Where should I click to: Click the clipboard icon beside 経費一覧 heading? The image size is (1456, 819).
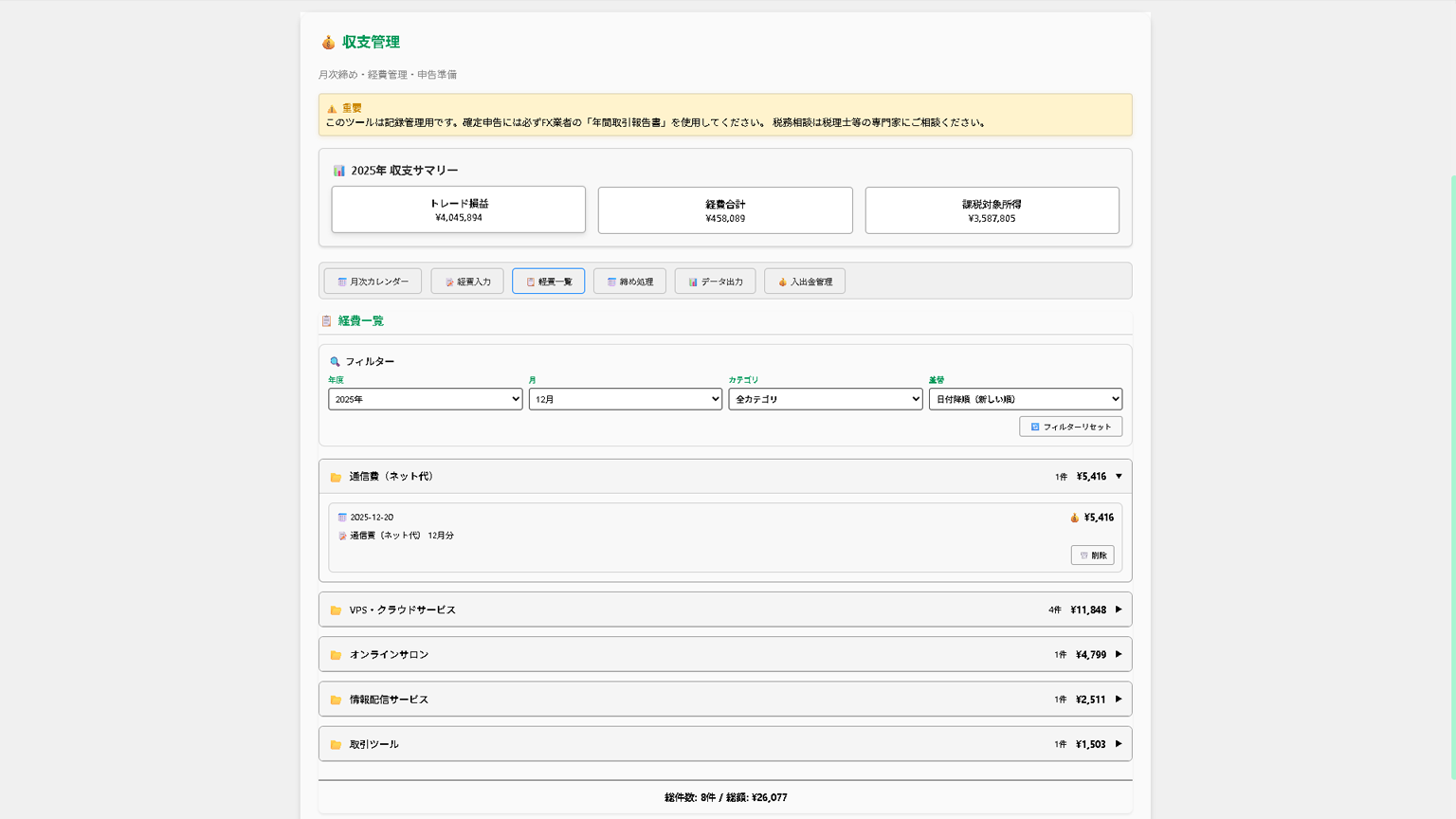click(326, 321)
